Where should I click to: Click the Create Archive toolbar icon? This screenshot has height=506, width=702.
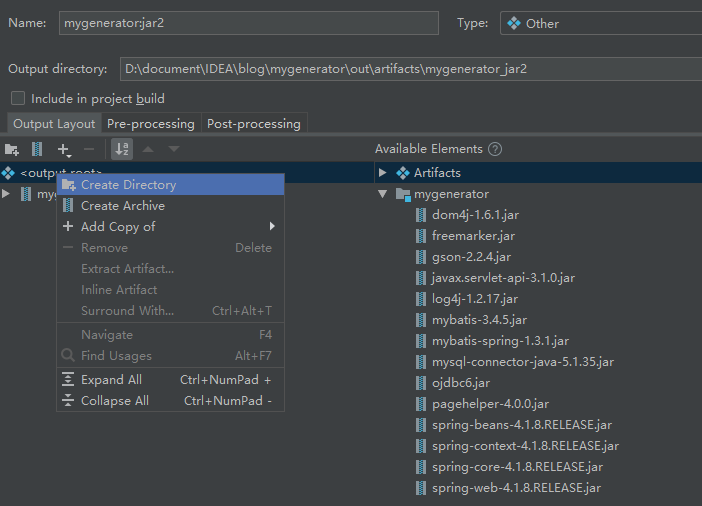click(37, 149)
